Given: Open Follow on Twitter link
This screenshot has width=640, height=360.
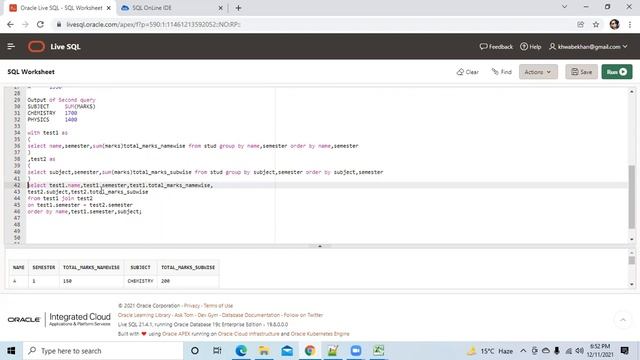Looking at the screenshot, I should click(x=303, y=315).
